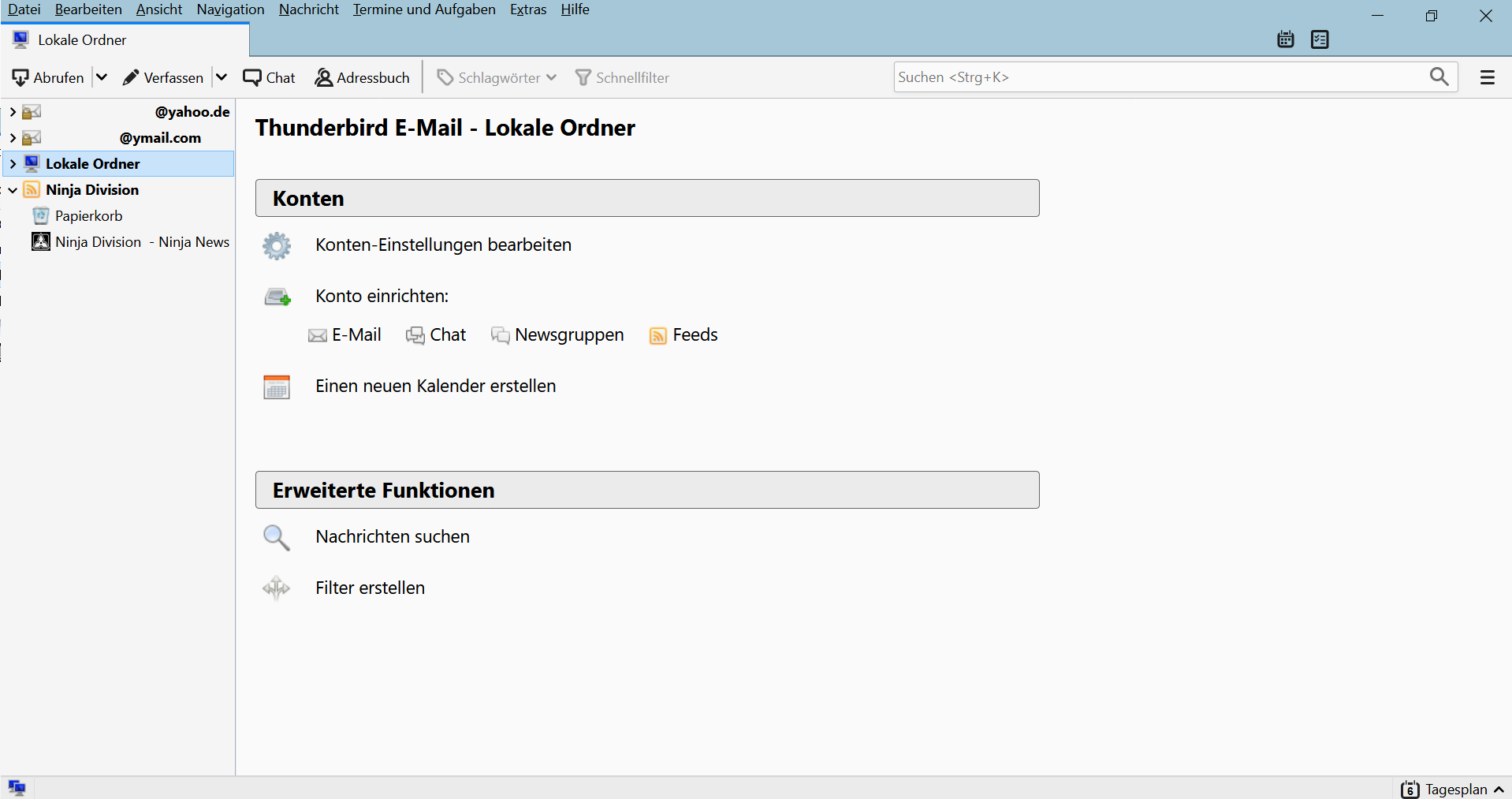
Task: Open the Termine und Aufgaben menu
Action: [424, 9]
